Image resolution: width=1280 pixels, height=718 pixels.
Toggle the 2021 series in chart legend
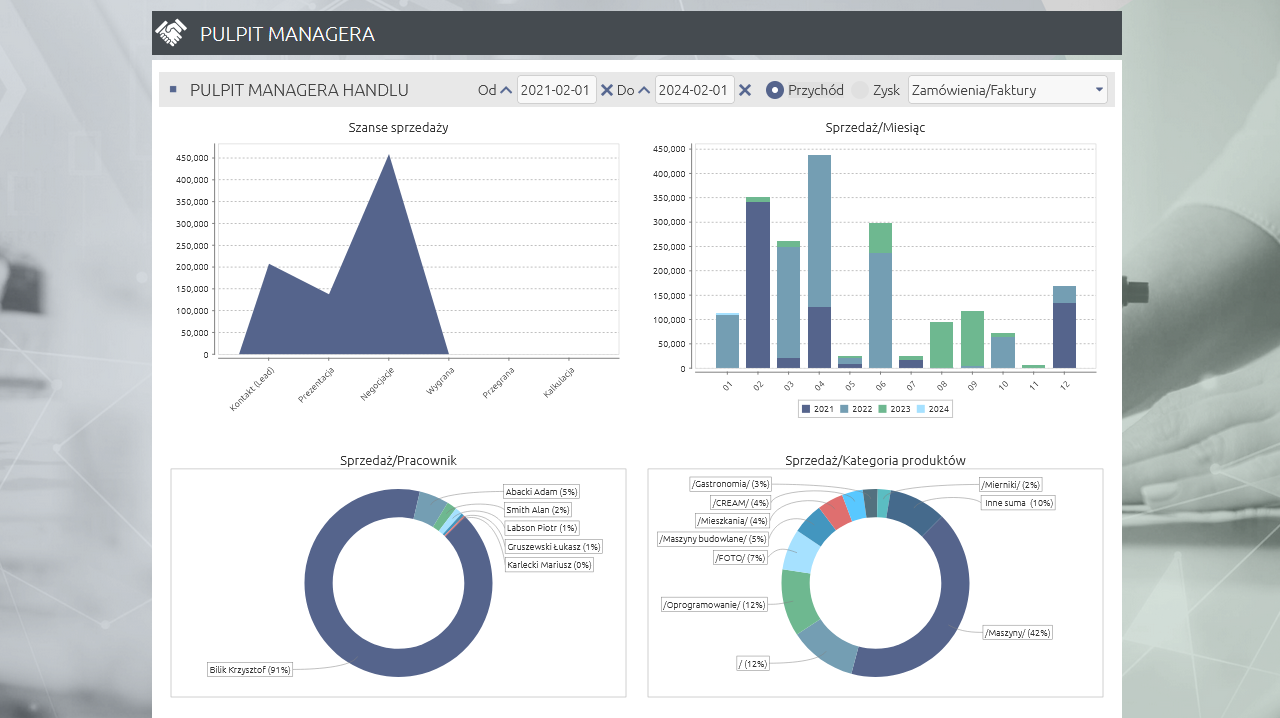tap(818, 409)
